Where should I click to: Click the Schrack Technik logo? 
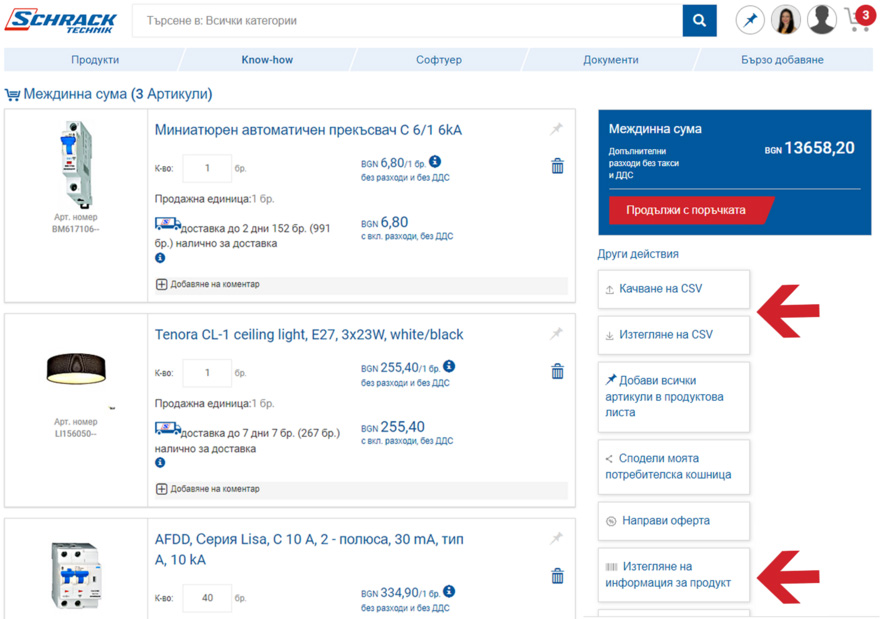pyautogui.click(x=61, y=21)
